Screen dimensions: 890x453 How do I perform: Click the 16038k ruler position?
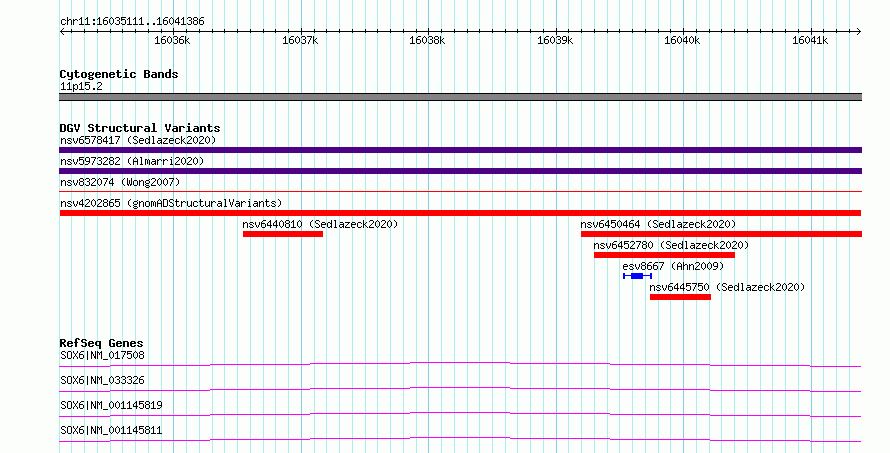427,40
